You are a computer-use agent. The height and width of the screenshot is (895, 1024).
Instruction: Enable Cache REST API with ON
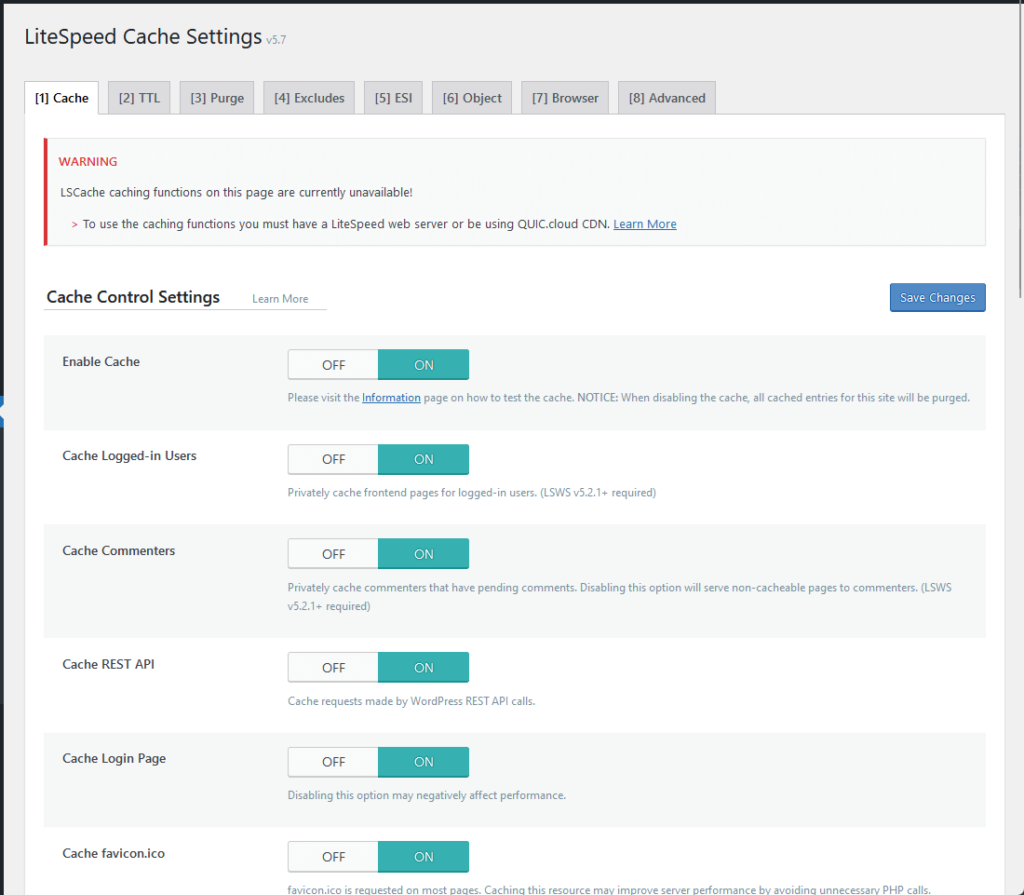(x=423, y=668)
